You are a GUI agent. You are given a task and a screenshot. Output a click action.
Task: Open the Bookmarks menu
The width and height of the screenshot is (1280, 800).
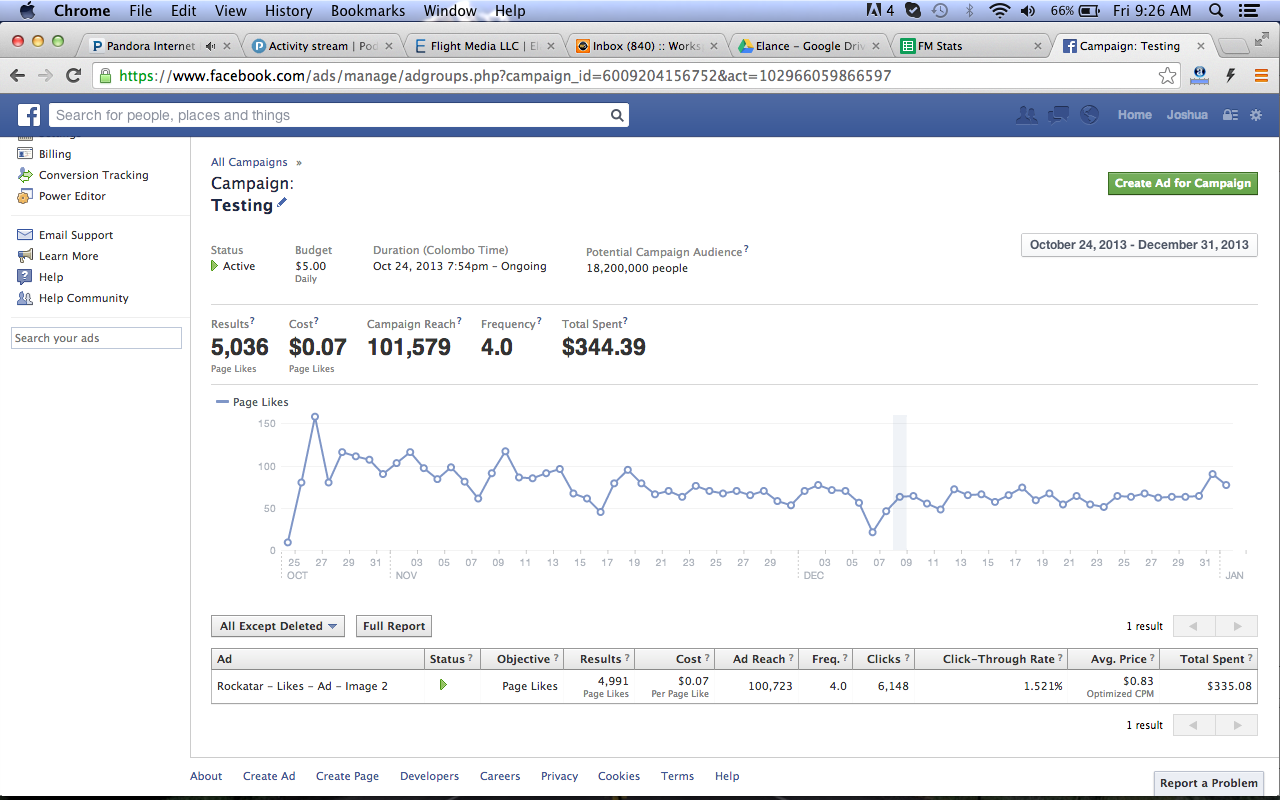click(368, 11)
